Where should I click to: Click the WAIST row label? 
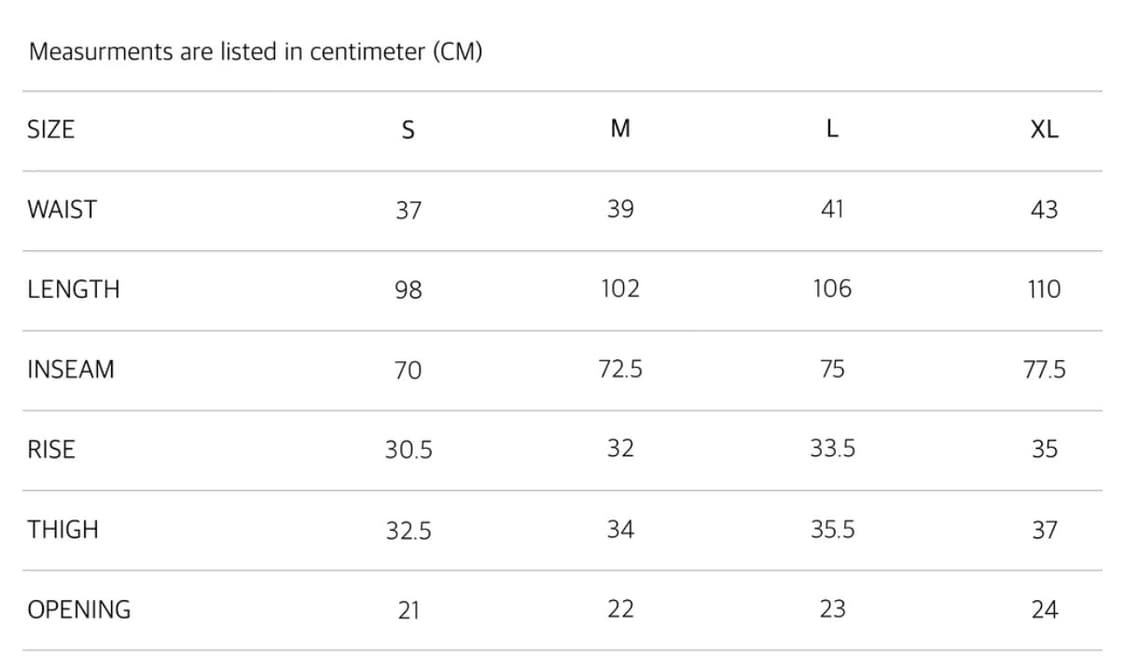[62, 209]
